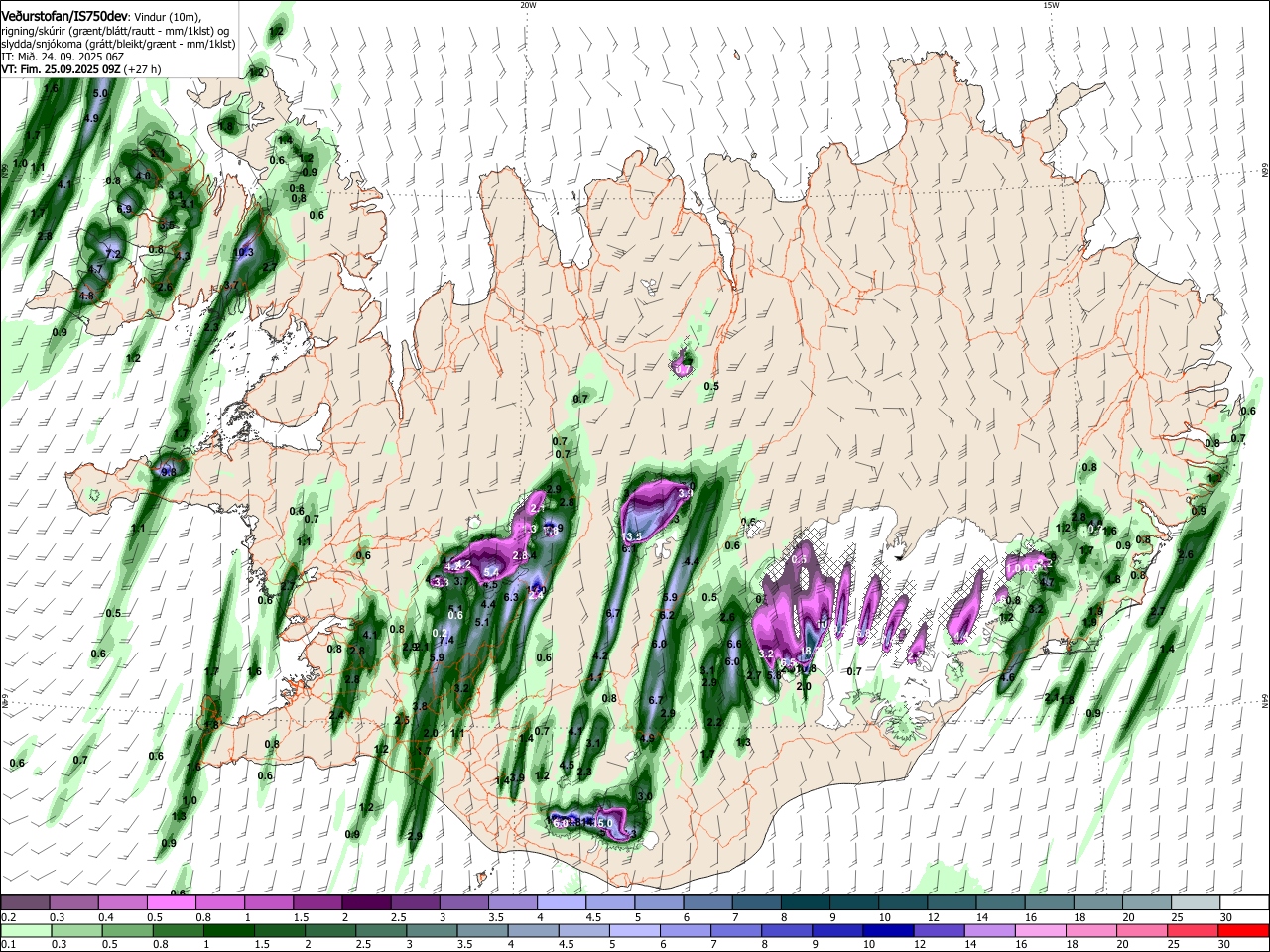
Task: Select darkest purple snow swatch between 2 and 2.5
Action: tap(366, 903)
